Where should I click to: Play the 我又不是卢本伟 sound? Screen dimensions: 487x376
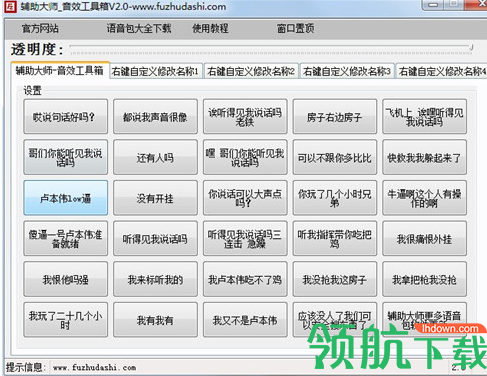[245, 320]
